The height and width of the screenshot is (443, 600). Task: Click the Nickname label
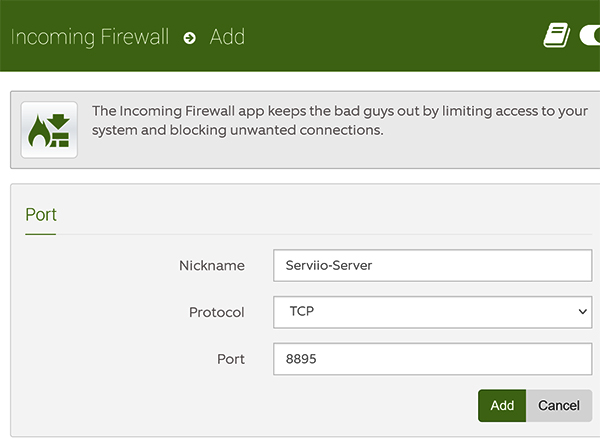tap(212, 265)
